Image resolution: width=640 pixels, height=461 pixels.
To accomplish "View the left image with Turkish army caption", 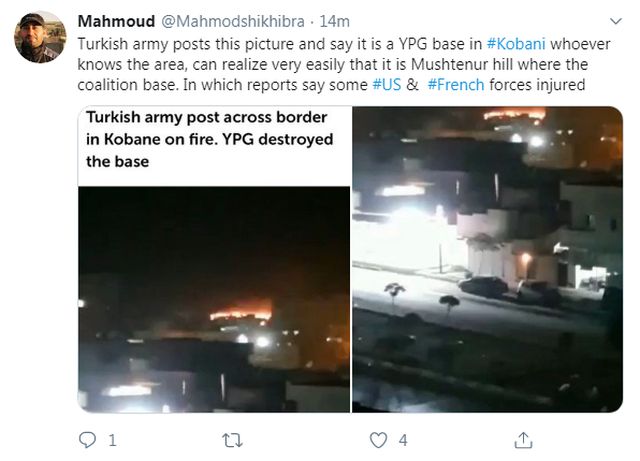I will [x=214, y=259].
